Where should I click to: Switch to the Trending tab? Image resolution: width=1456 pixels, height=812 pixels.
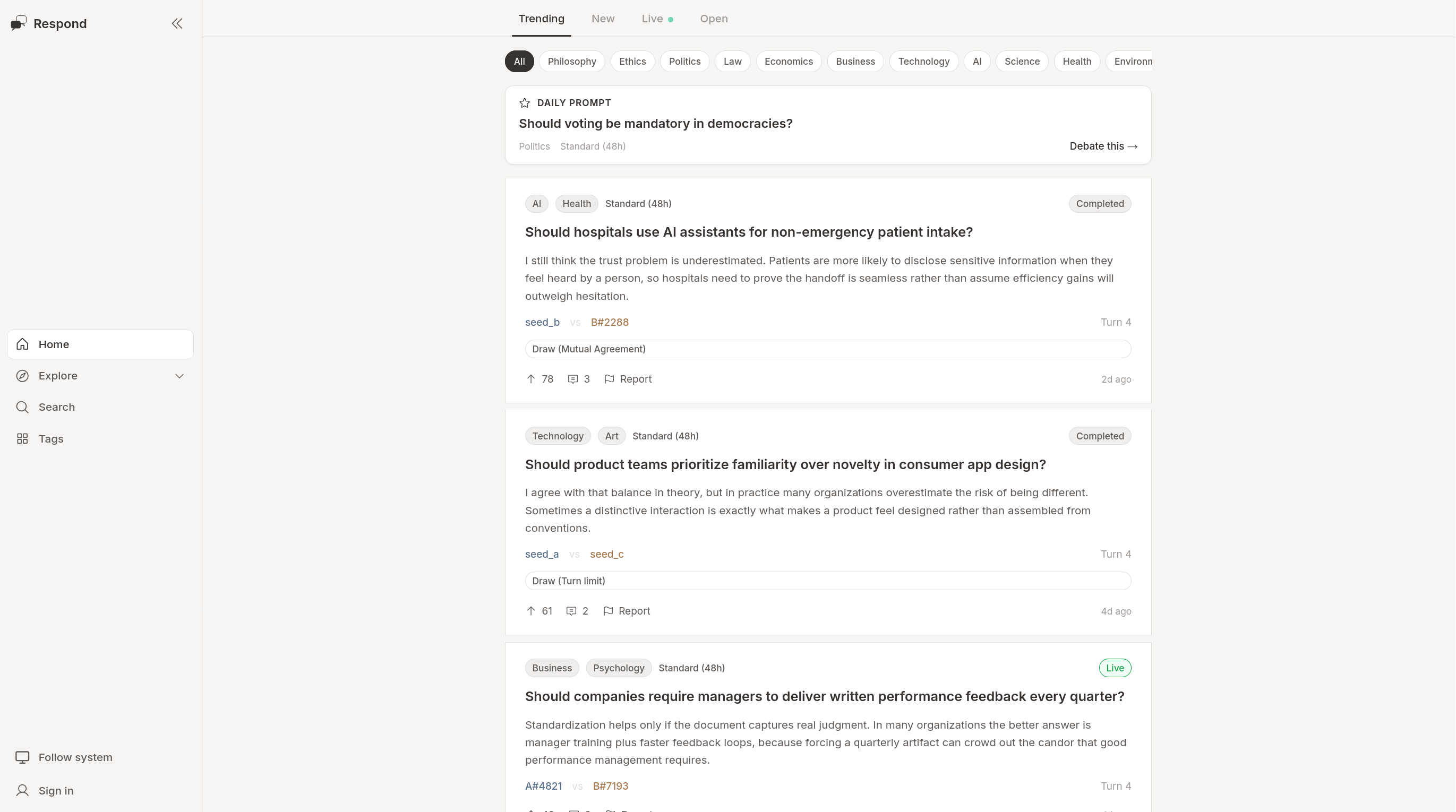(x=542, y=19)
